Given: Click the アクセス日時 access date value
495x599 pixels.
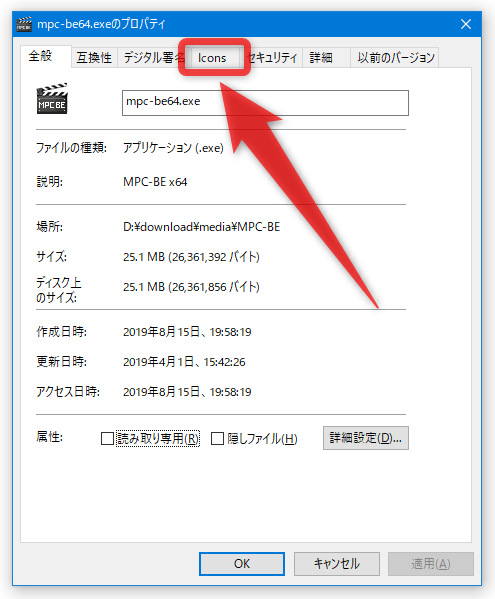Looking at the screenshot, I should pos(187,392).
